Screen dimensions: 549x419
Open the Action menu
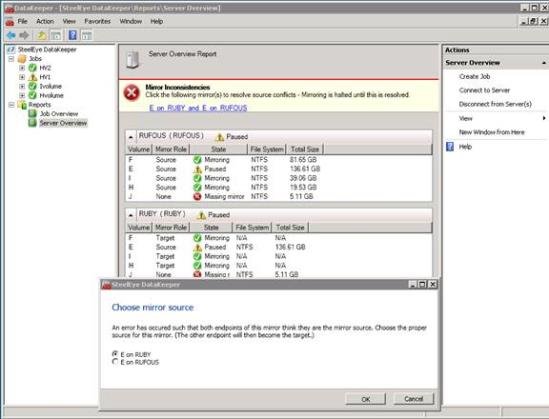(x=45, y=21)
